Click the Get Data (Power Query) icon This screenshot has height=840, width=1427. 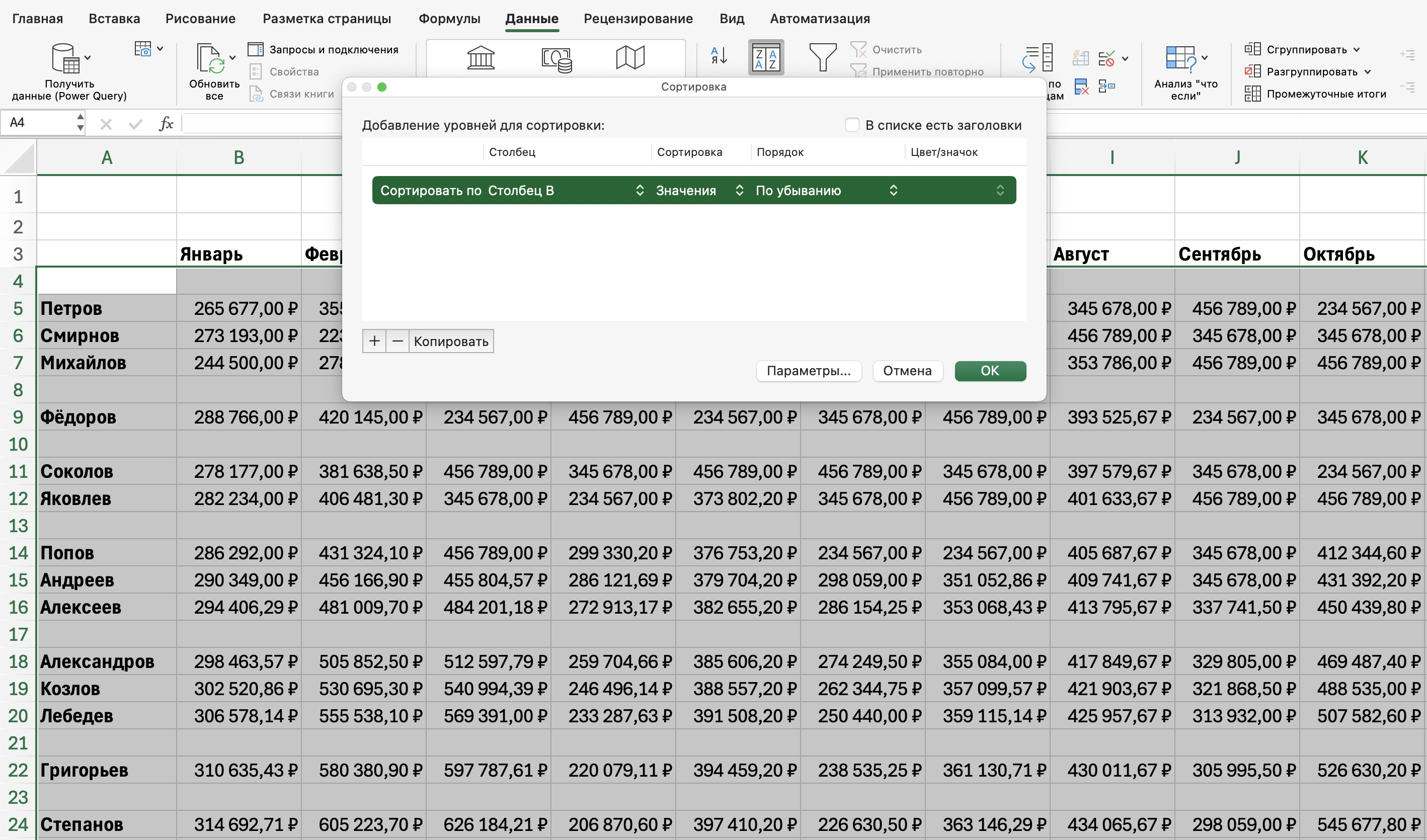pyautogui.click(x=65, y=58)
